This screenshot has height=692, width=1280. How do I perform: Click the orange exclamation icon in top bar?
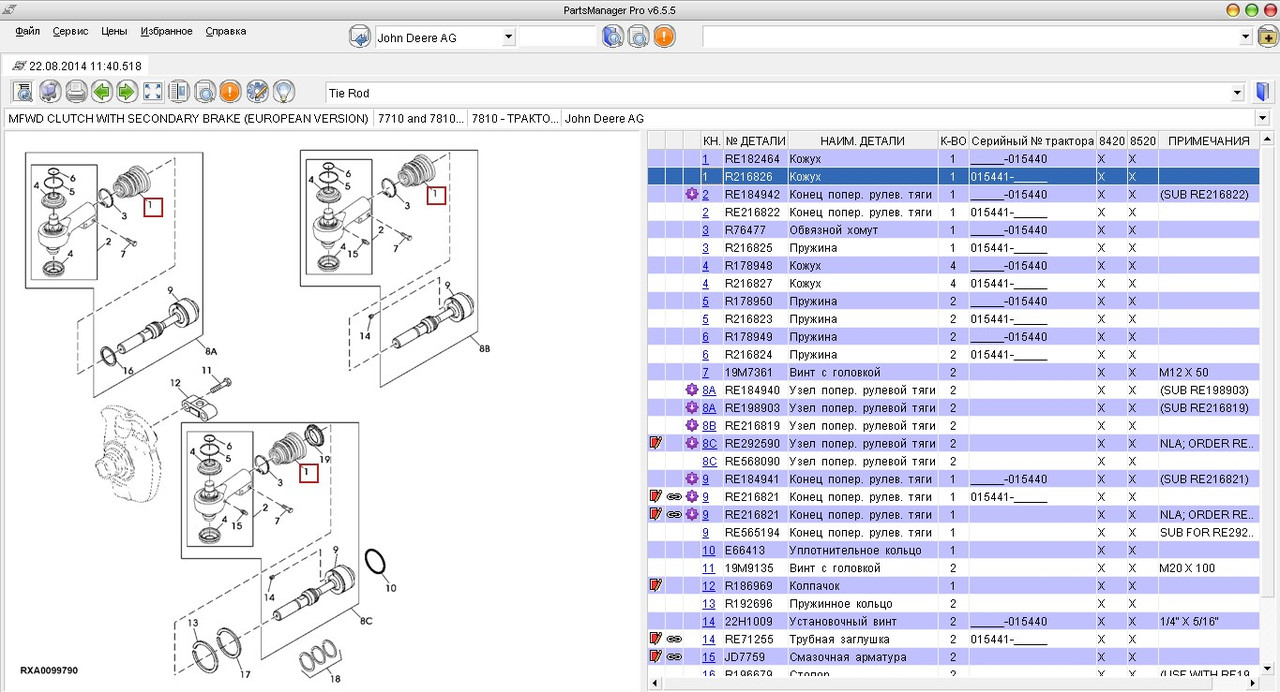tap(664, 37)
